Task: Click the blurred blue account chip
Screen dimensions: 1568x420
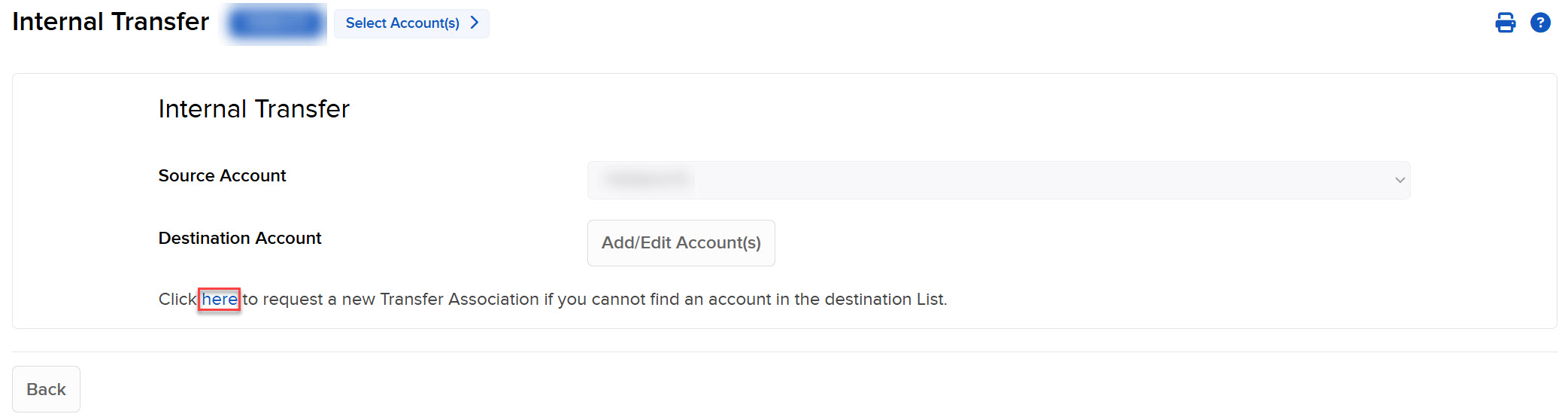Action: [275, 24]
